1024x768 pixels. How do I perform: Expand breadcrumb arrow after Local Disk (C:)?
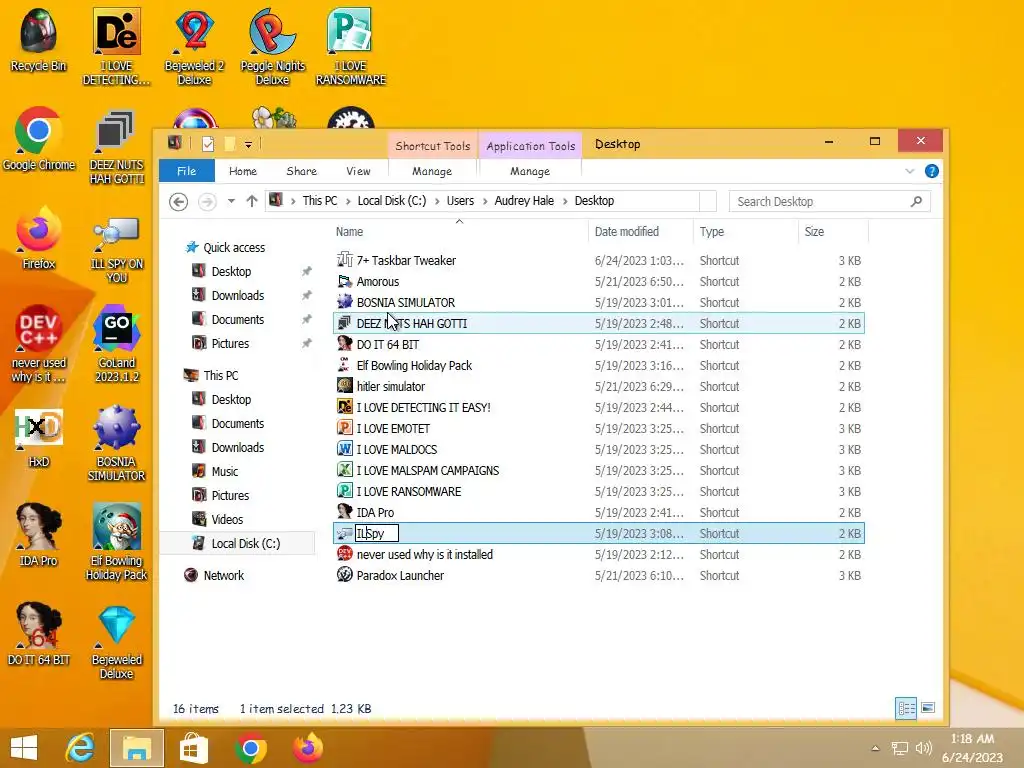click(x=436, y=201)
